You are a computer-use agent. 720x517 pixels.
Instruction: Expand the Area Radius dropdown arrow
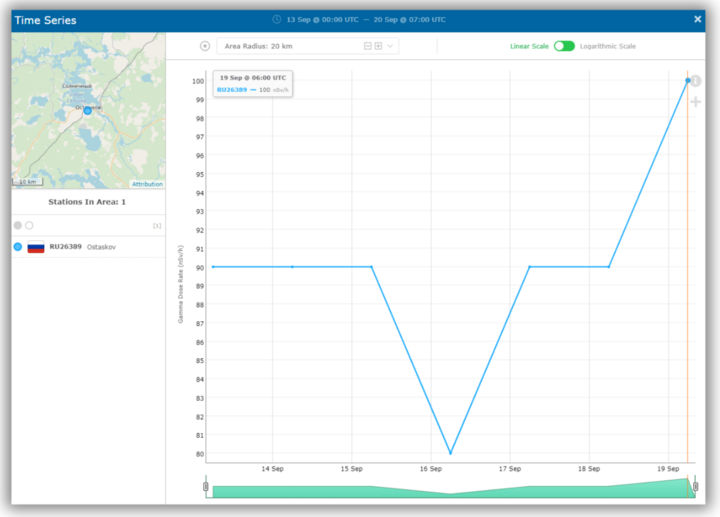pos(390,46)
